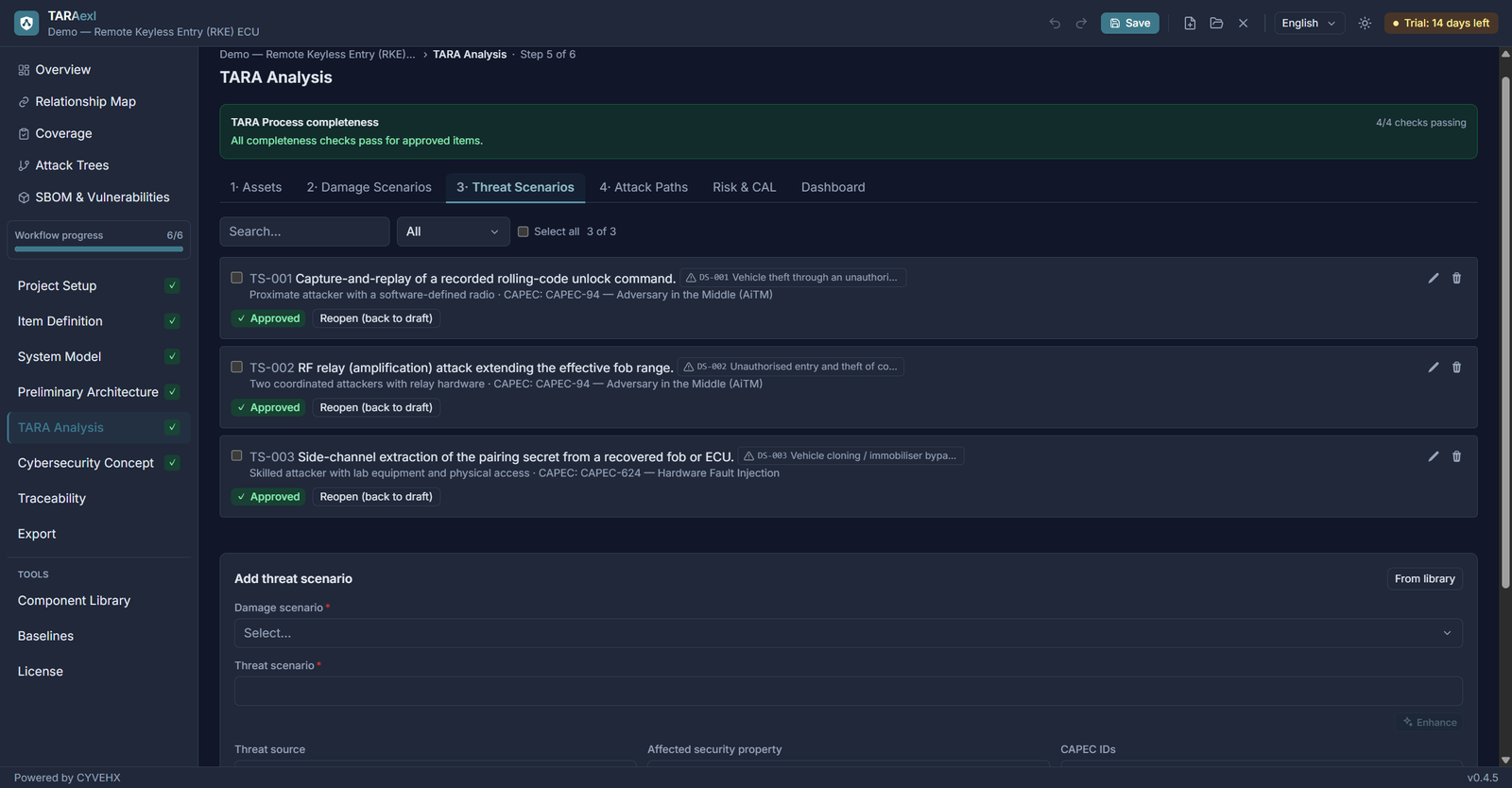This screenshot has width=1512, height=788.
Task: Select the TS-001 checkbox
Action: click(236, 278)
